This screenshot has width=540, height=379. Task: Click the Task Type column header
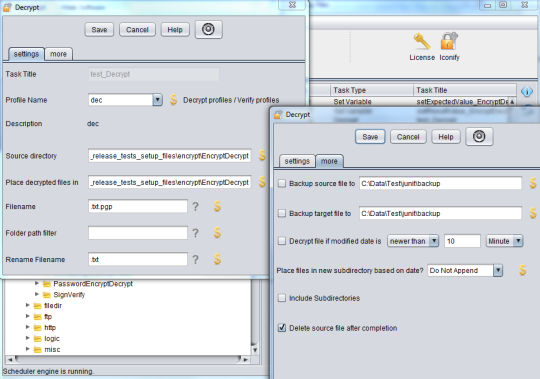372,90
